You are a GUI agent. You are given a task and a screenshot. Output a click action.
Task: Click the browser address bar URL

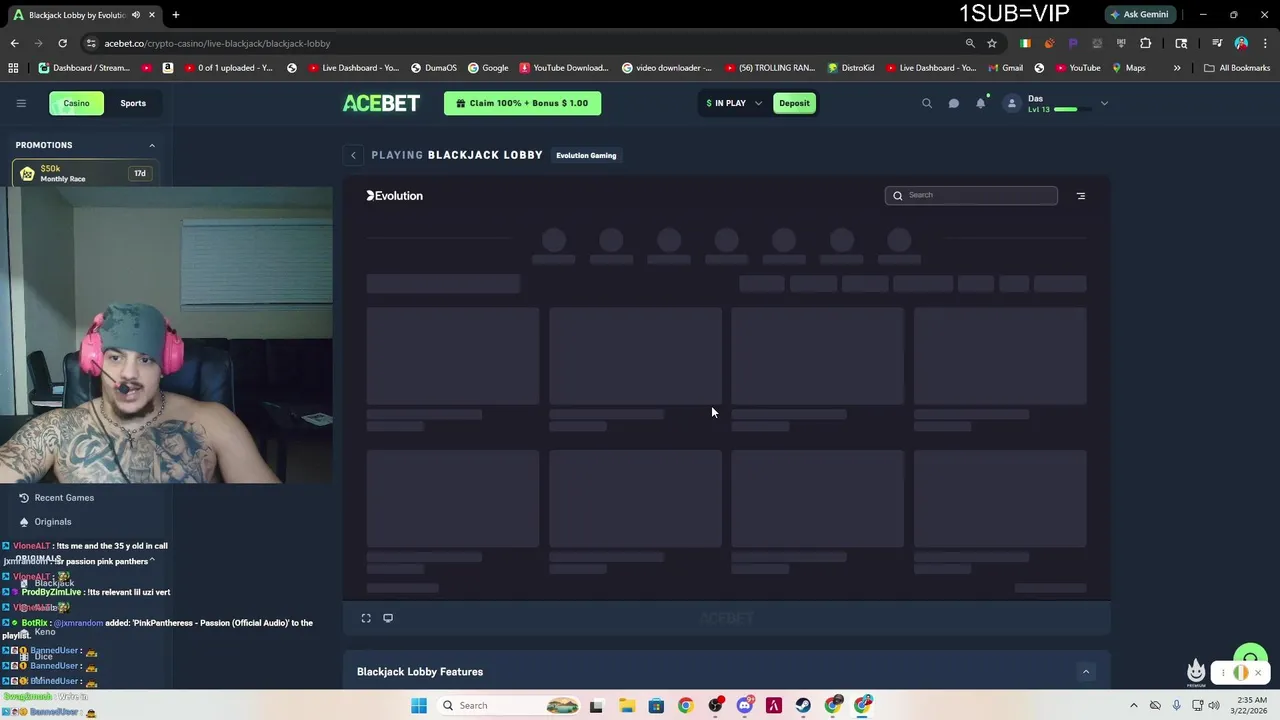pyautogui.click(x=217, y=43)
